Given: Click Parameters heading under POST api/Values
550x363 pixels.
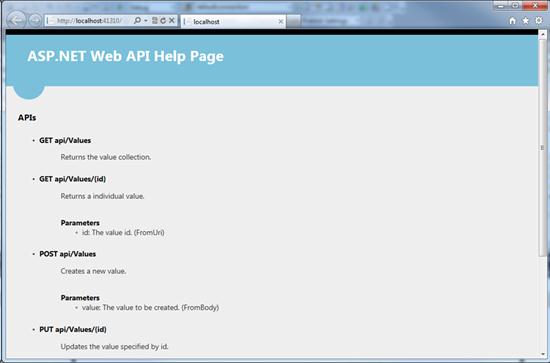Looking at the screenshot, I should point(80,298).
